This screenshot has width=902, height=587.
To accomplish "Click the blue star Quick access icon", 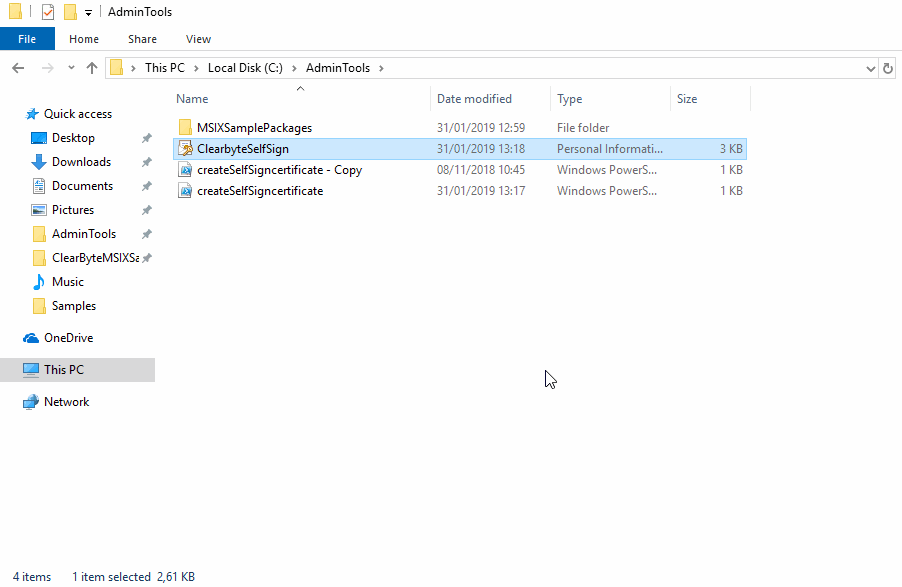I will pos(32,114).
